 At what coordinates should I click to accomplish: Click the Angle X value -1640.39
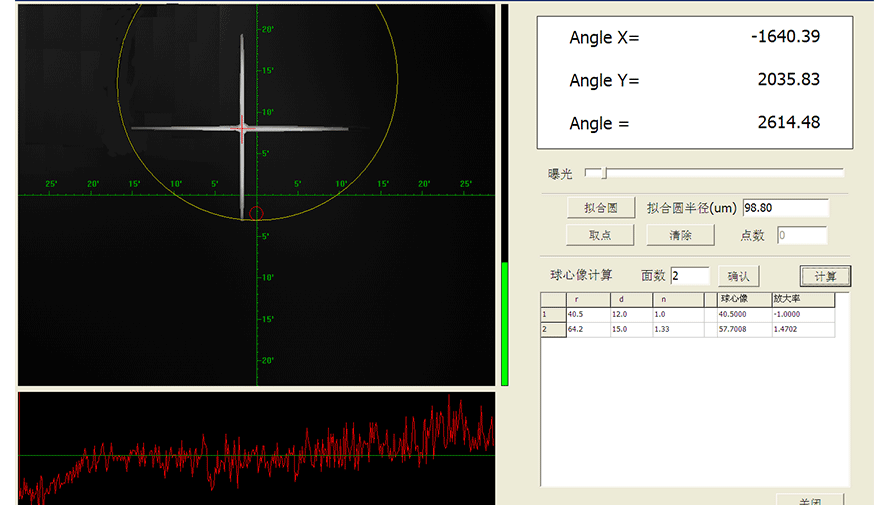(x=786, y=36)
